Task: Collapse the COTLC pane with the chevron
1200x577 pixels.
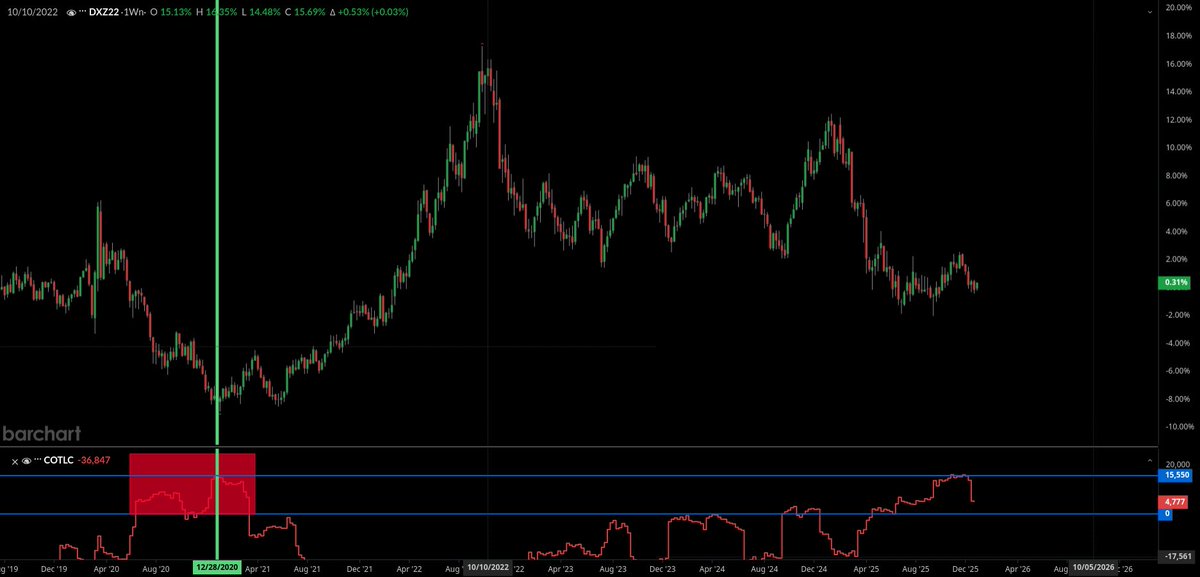Action: pos(1148,460)
